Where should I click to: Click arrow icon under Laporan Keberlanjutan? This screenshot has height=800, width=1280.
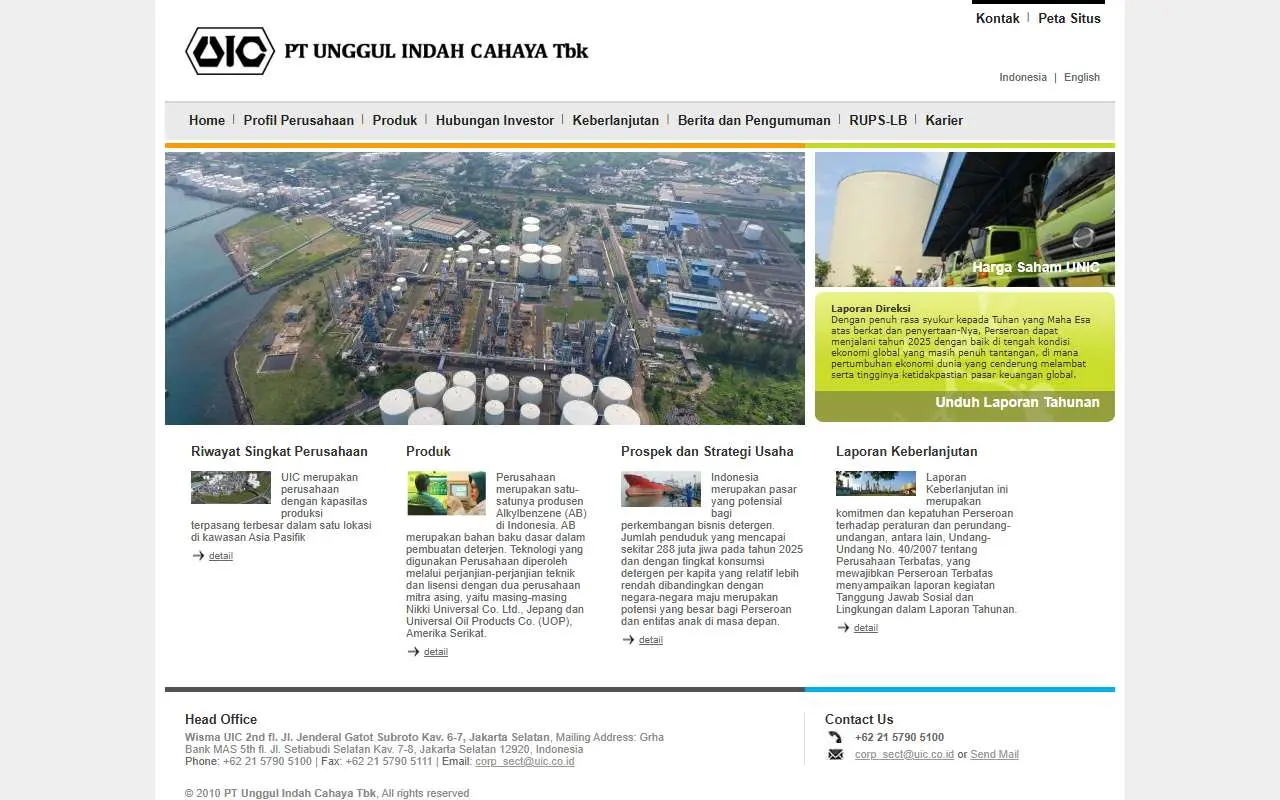pyautogui.click(x=843, y=628)
